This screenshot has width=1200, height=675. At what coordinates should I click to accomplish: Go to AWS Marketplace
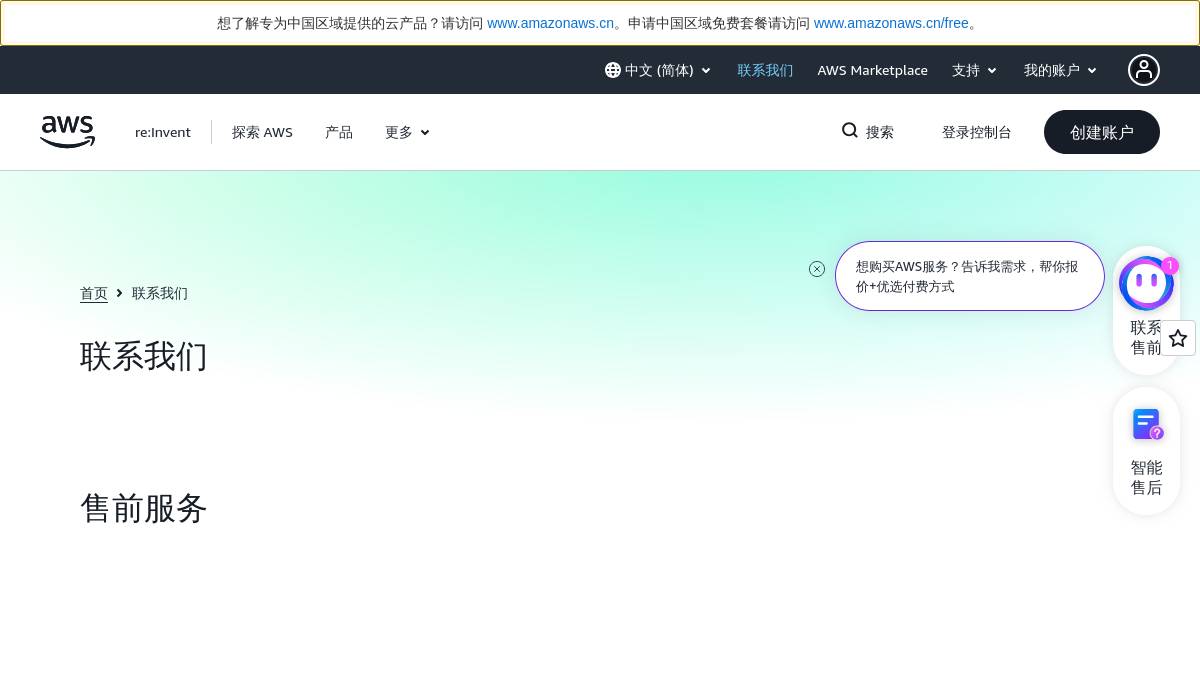[x=873, y=70]
